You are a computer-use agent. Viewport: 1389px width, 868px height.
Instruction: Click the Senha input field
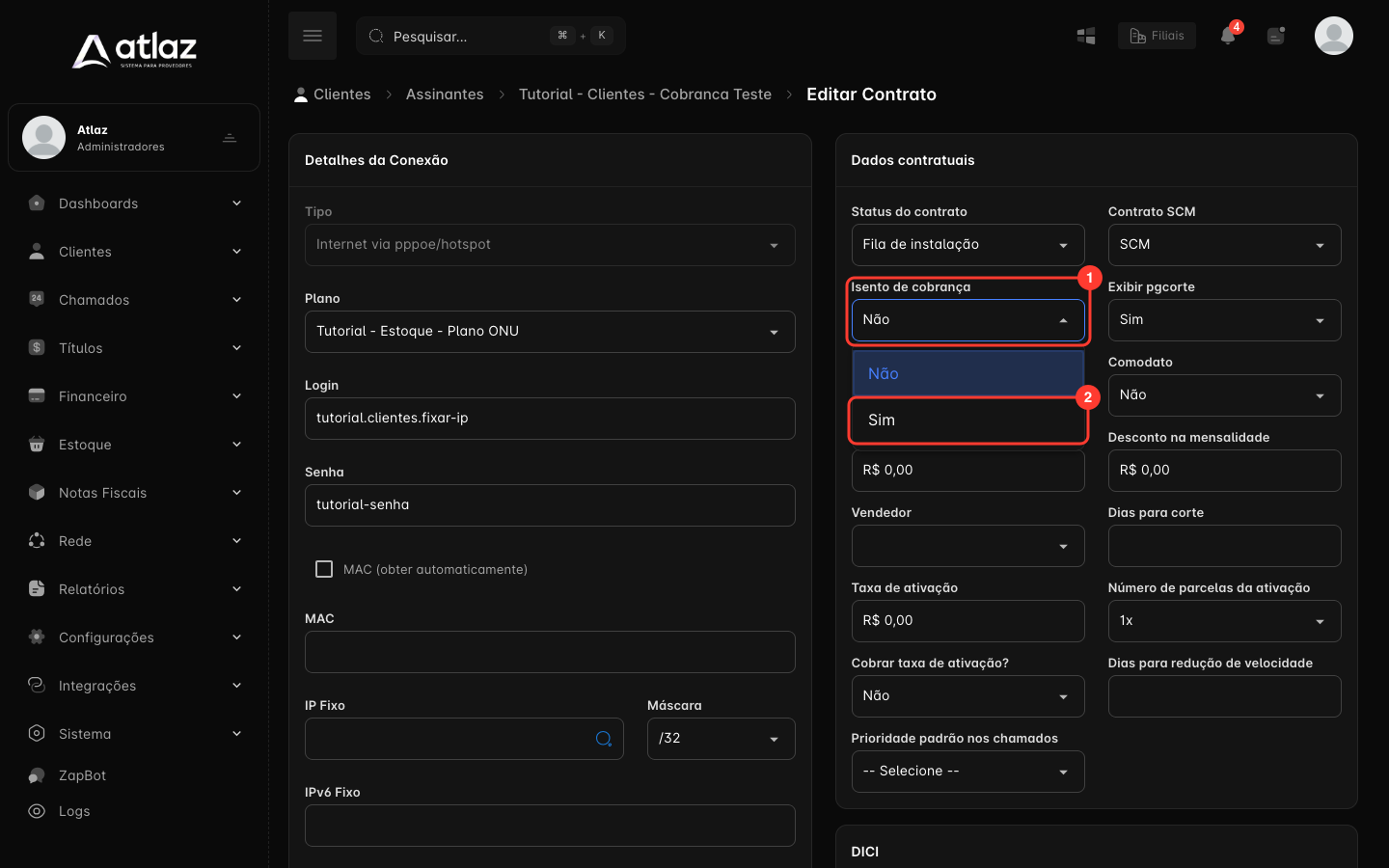point(550,505)
